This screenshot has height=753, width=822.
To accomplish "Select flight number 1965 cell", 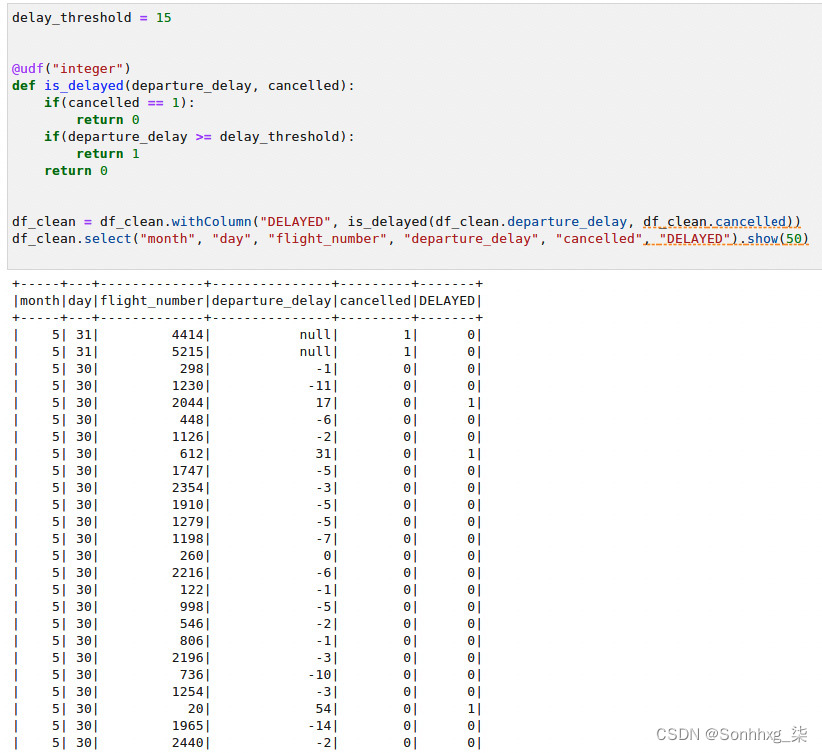I will pos(188,726).
